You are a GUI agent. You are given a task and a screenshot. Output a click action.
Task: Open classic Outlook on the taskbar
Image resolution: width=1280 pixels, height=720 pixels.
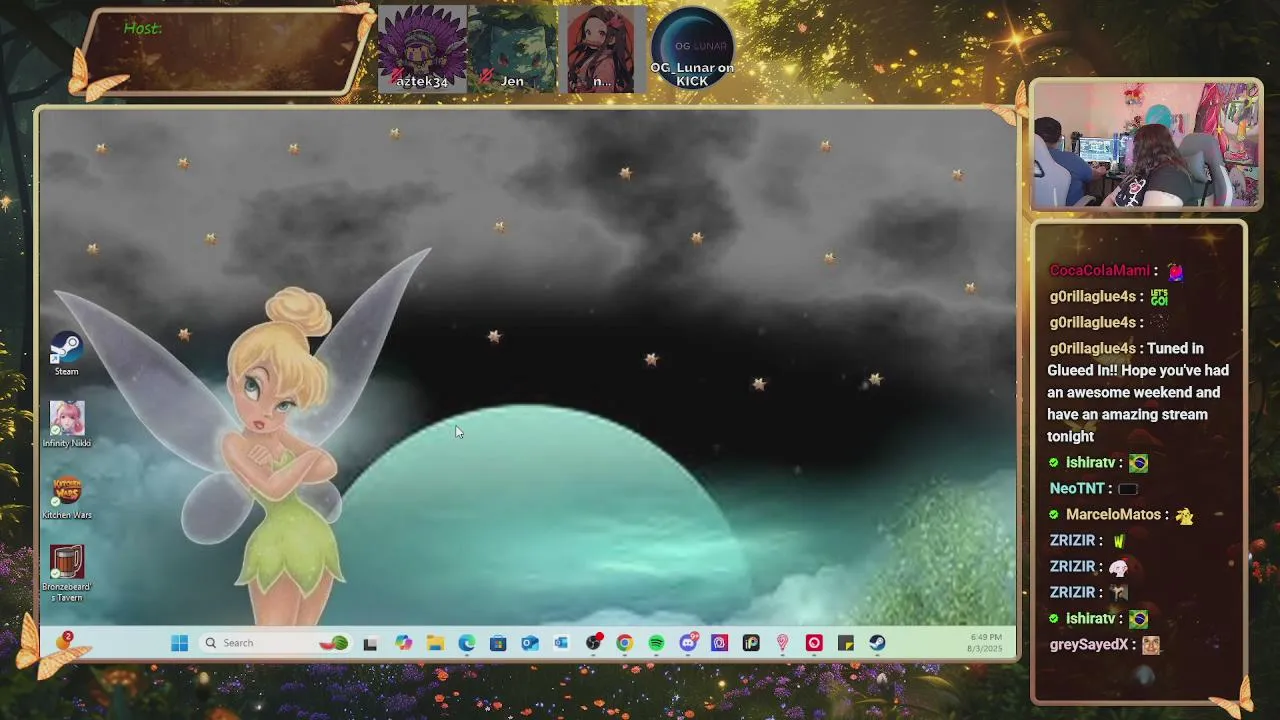coord(561,643)
